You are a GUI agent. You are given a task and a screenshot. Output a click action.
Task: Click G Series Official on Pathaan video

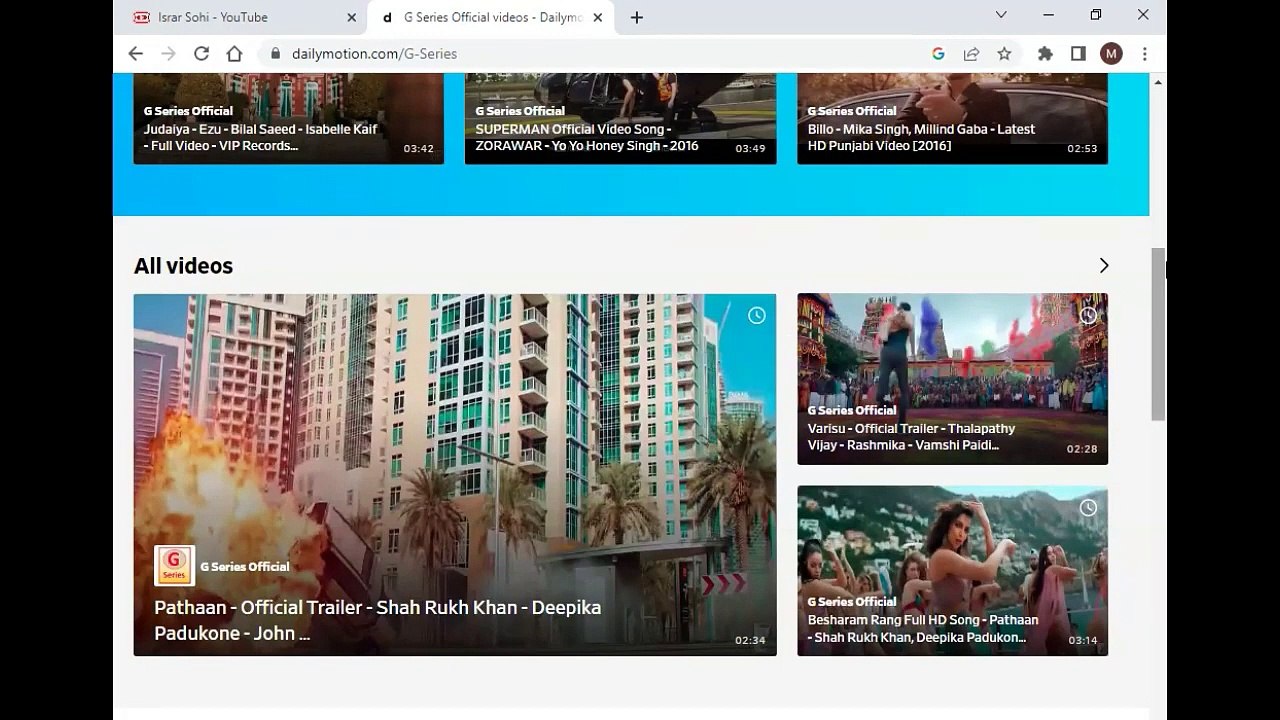click(x=245, y=566)
